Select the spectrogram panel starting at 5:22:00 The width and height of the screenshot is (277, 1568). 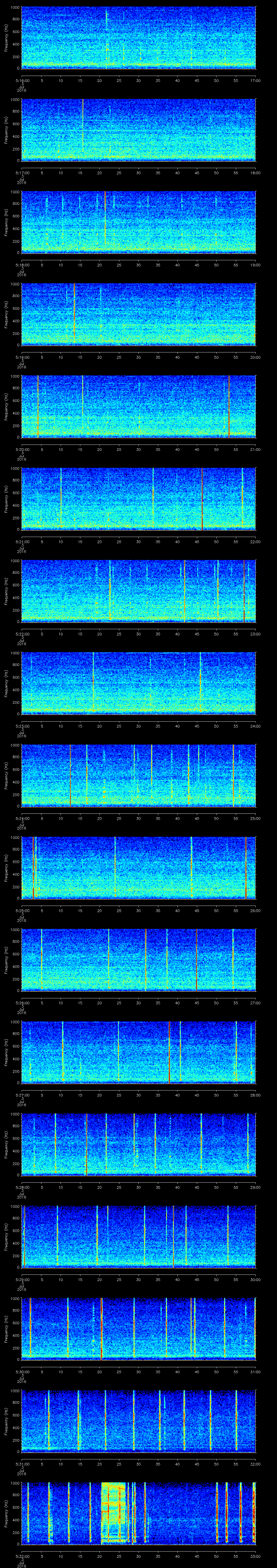138,591
